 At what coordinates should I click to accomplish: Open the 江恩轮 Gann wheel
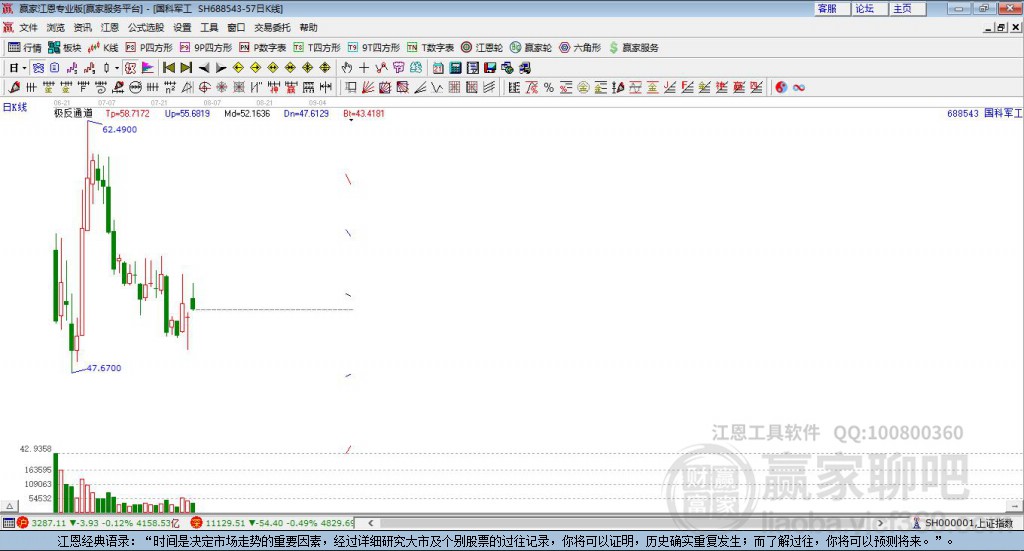482,48
